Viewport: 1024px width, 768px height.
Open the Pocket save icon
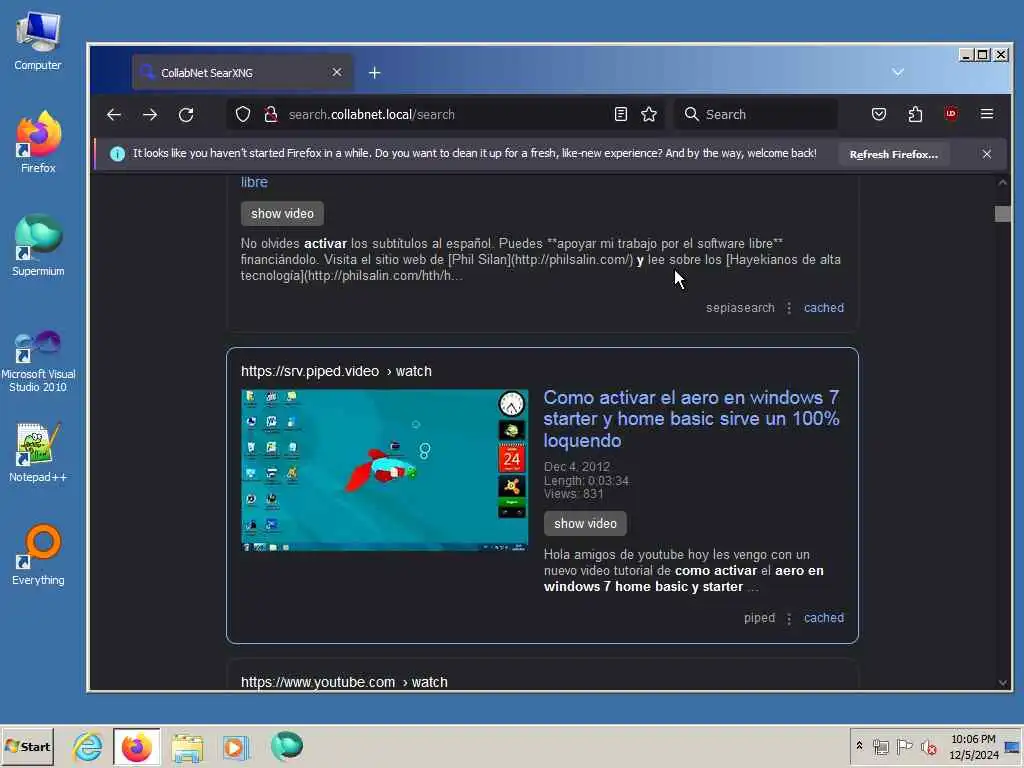coord(879,114)
